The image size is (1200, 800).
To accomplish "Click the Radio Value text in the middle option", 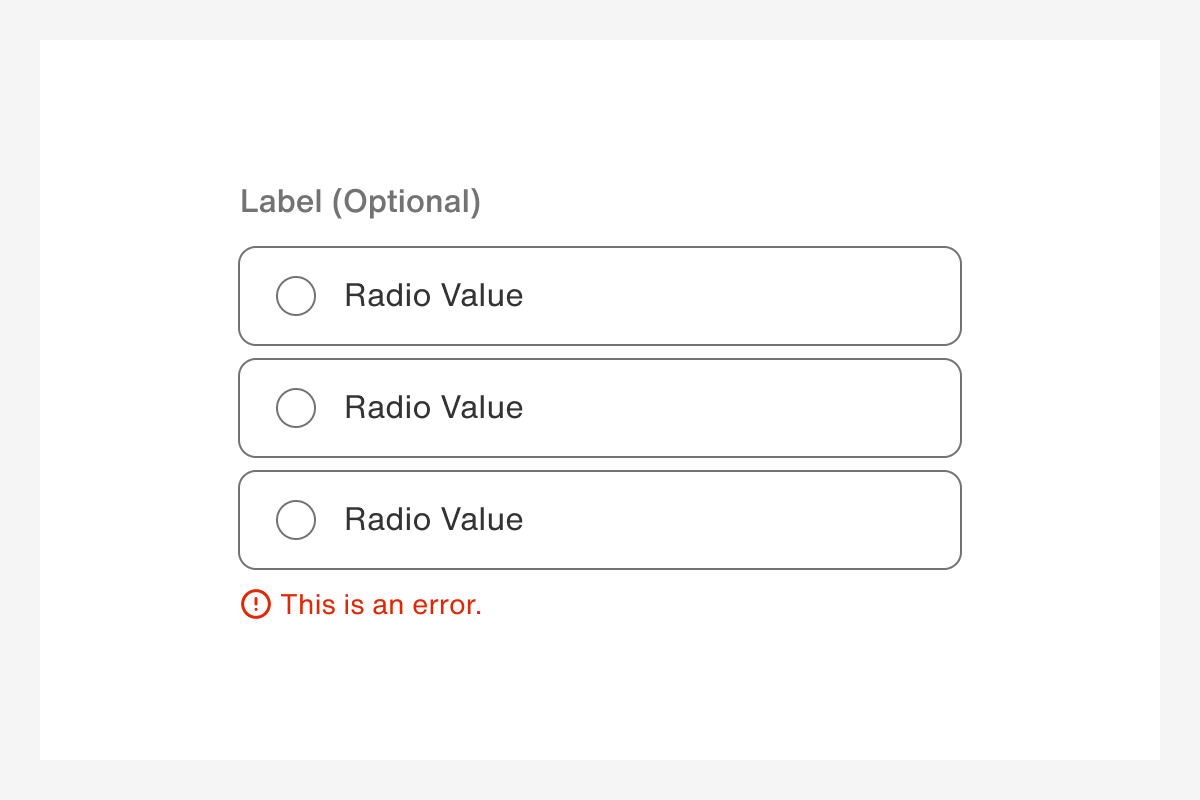I will [x=433, y=408].
